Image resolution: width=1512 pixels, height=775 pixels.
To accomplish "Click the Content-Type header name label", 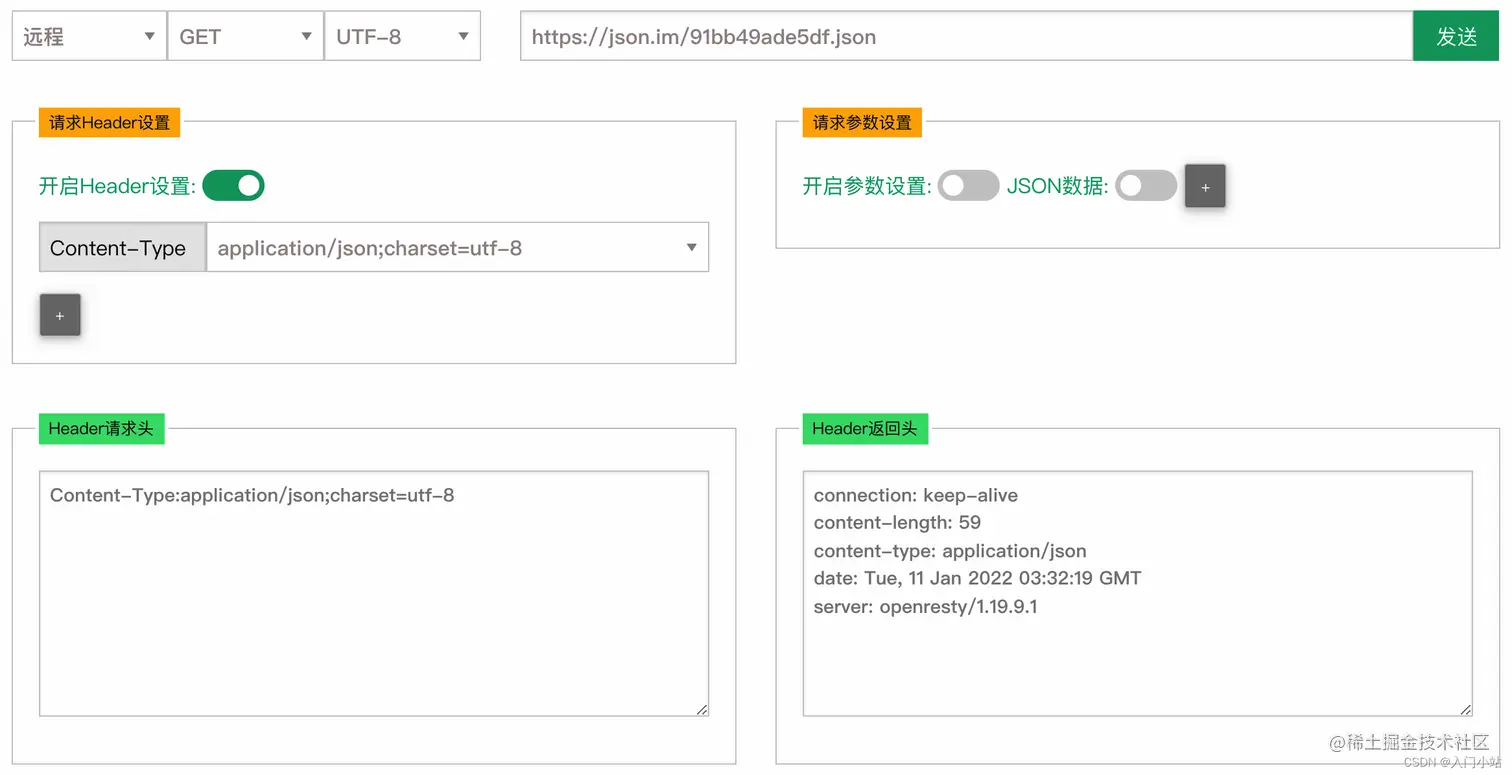I will (122, 248).
